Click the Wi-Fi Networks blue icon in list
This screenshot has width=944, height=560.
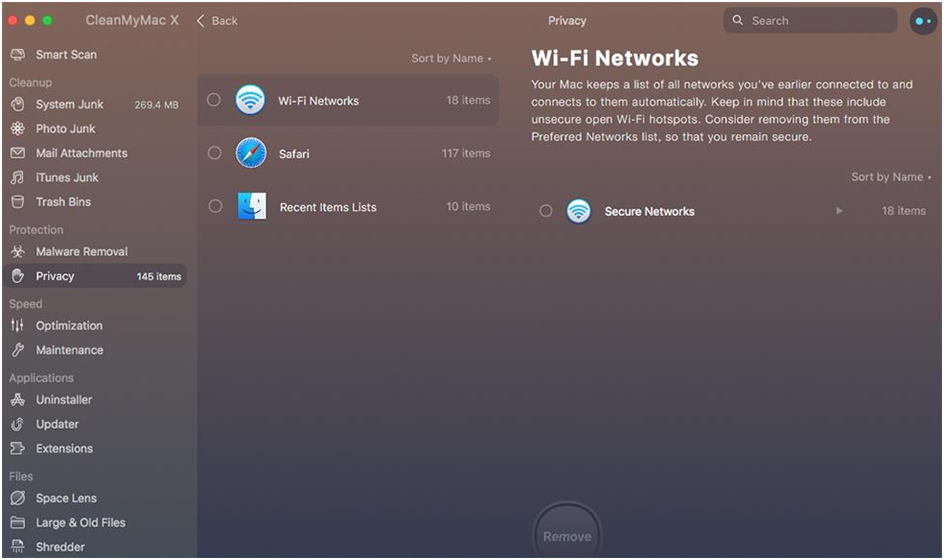coord(250,100)
